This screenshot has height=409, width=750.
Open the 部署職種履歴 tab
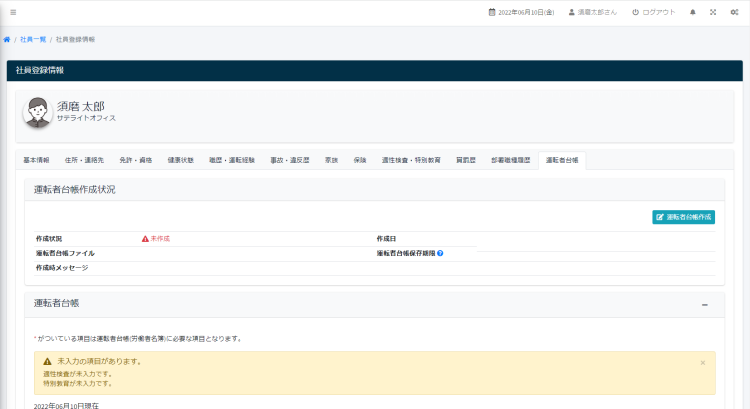pos(510,160)
